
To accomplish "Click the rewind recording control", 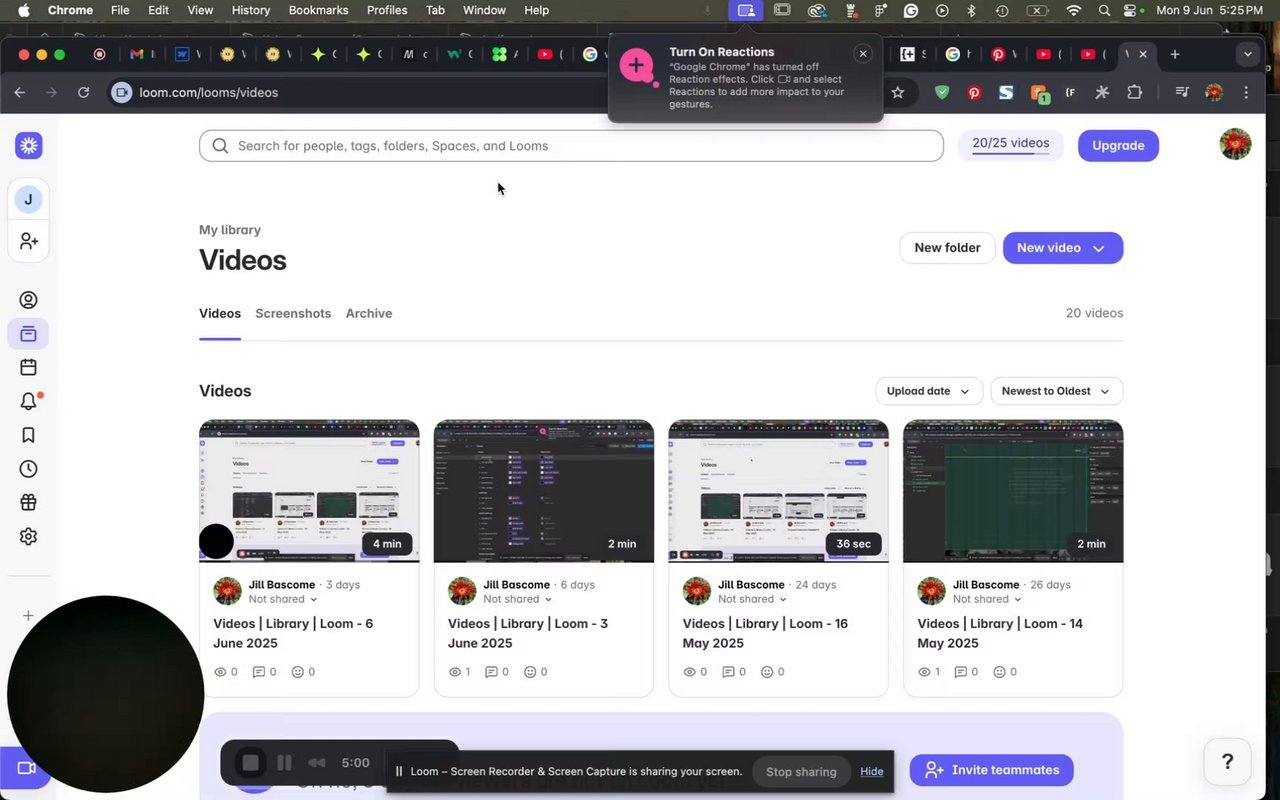I will pyautogui.click(x=316, y=763).
